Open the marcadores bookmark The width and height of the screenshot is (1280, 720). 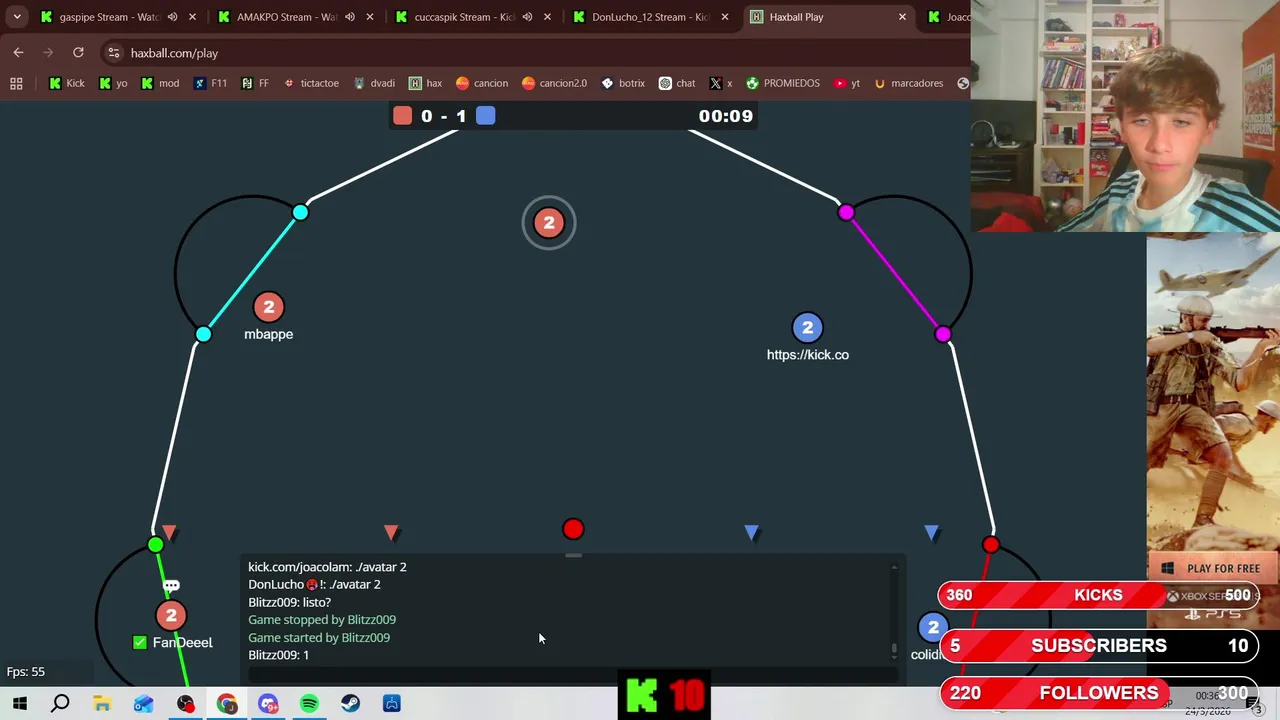point(908,83)
